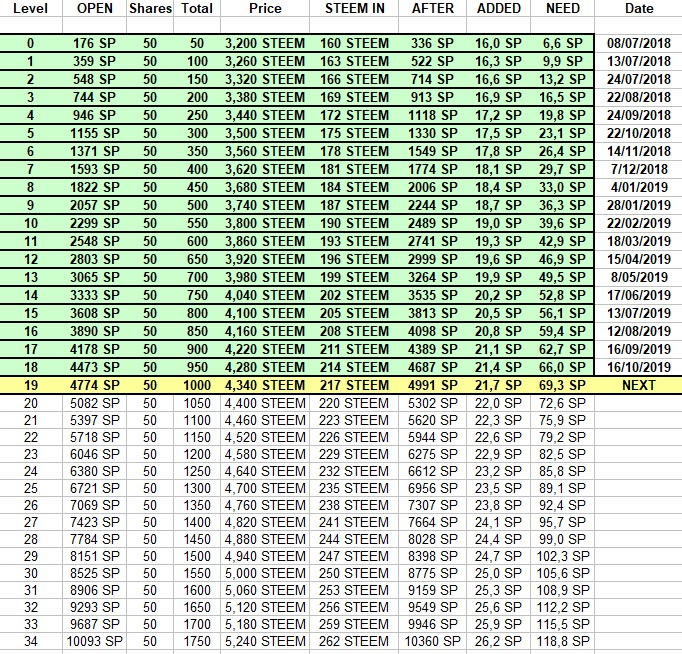Click the ADDED column header
The image size is (682, 654).
tap(498, 8)
